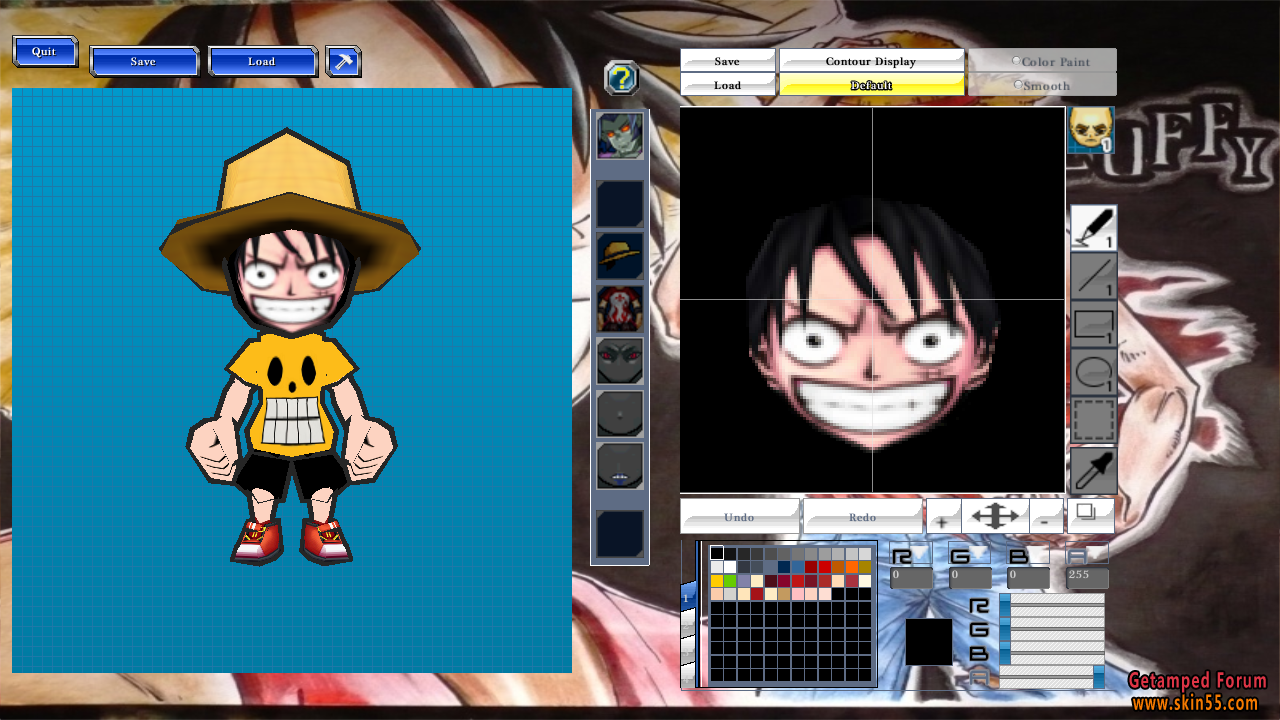The height and width of the screenshot is (720, 1280).
Task: Click the Quit button
Action: 44,52
